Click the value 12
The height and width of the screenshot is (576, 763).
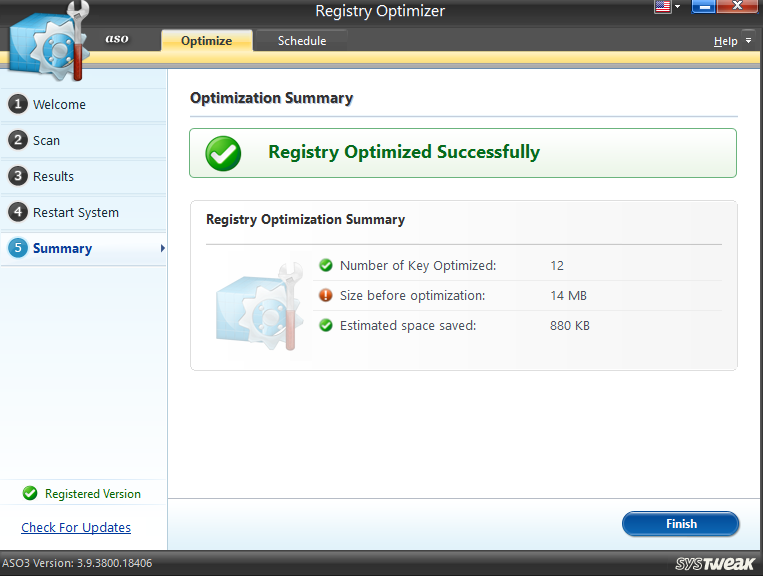[x=557, y=266]
